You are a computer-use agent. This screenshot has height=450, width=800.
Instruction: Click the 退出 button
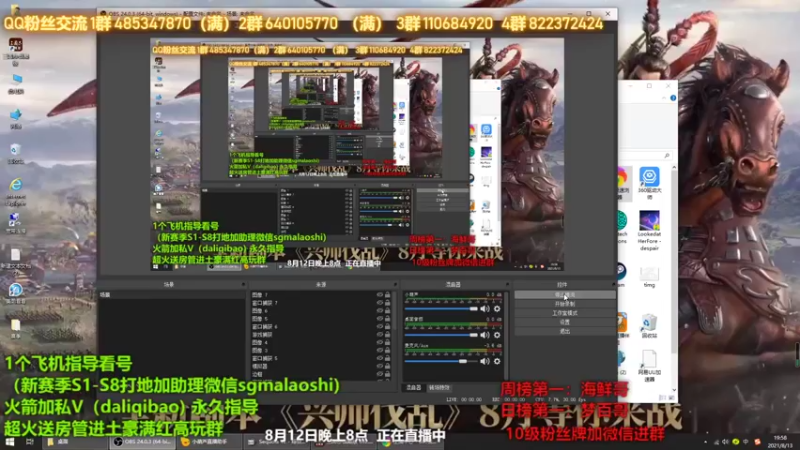tap(564, 331)
